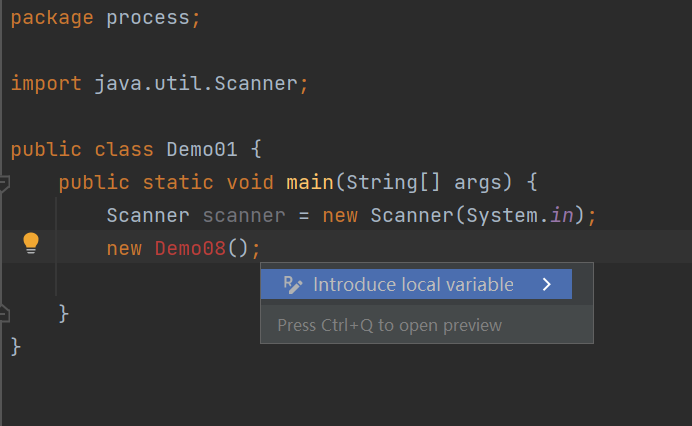Click the gray scanner variable name
The image size is (692, 426).
click(243, 216)
